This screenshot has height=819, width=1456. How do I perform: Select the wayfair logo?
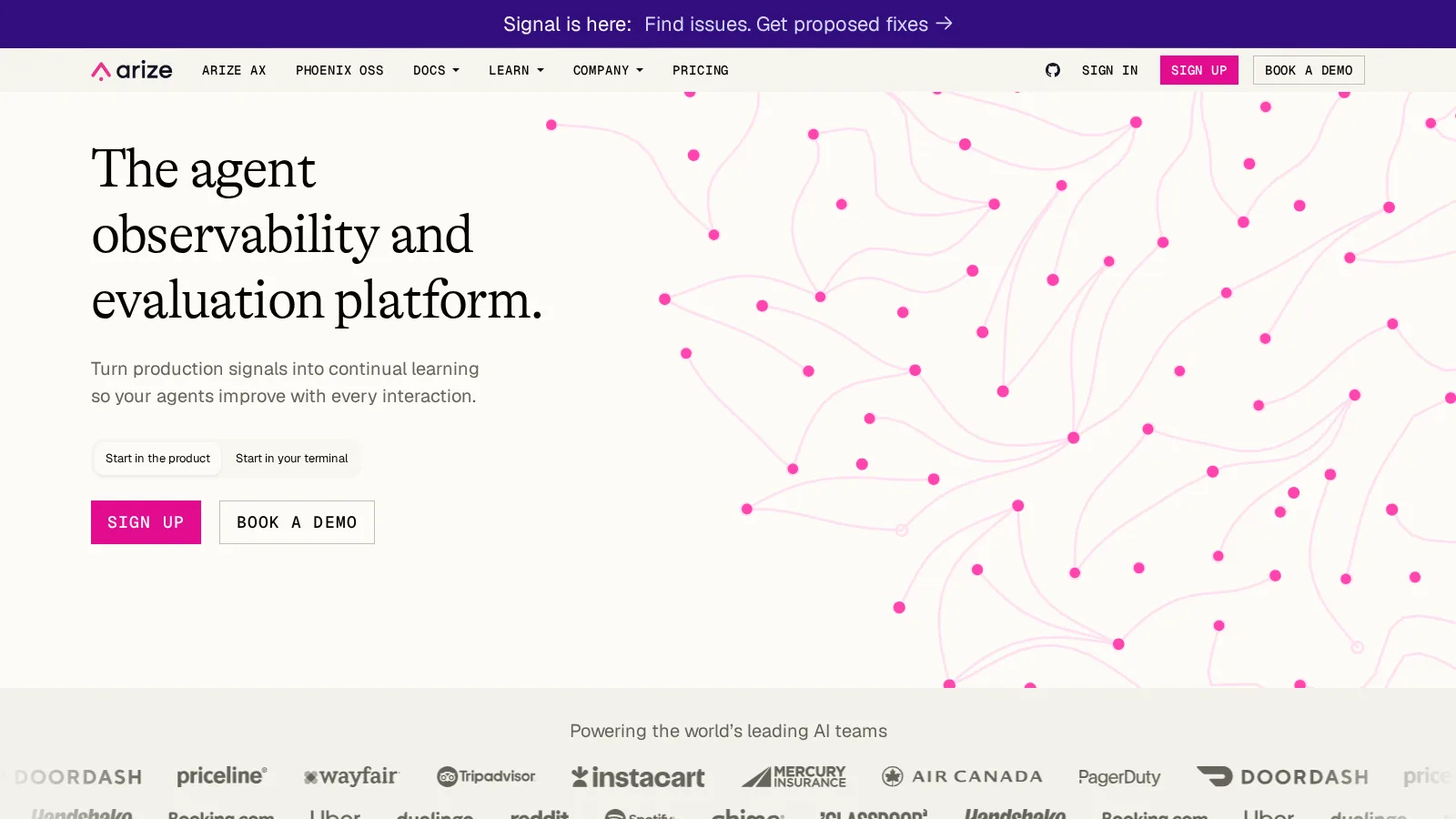[351, 776]
